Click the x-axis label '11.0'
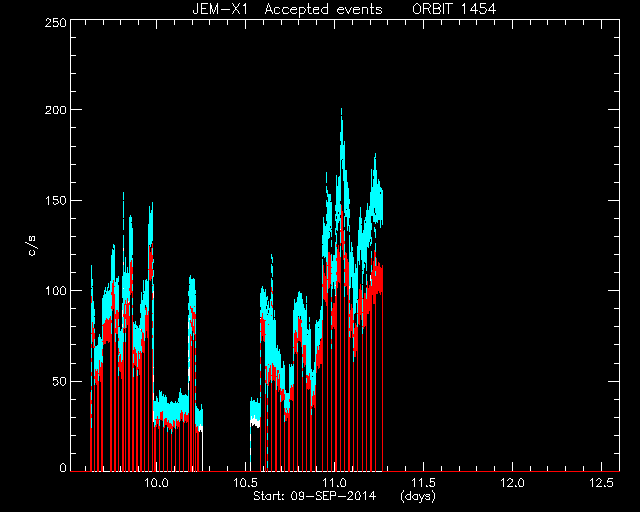640x512 pixels. point(334,483)
